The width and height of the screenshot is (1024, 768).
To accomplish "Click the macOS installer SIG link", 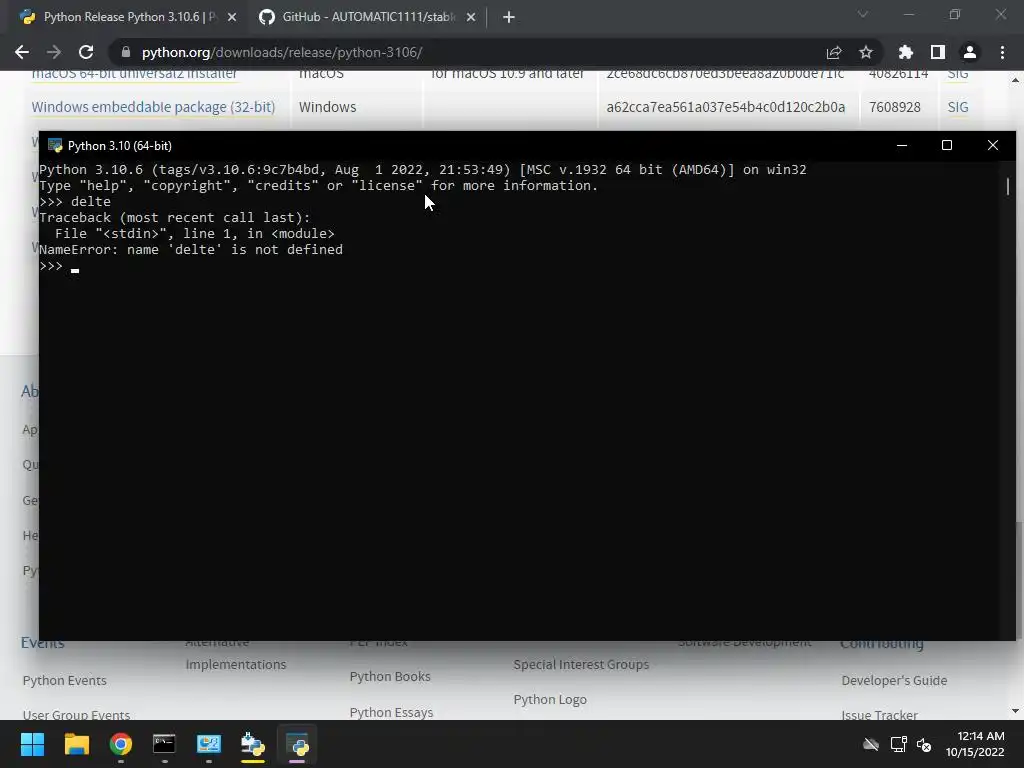I will coord(957,74).
